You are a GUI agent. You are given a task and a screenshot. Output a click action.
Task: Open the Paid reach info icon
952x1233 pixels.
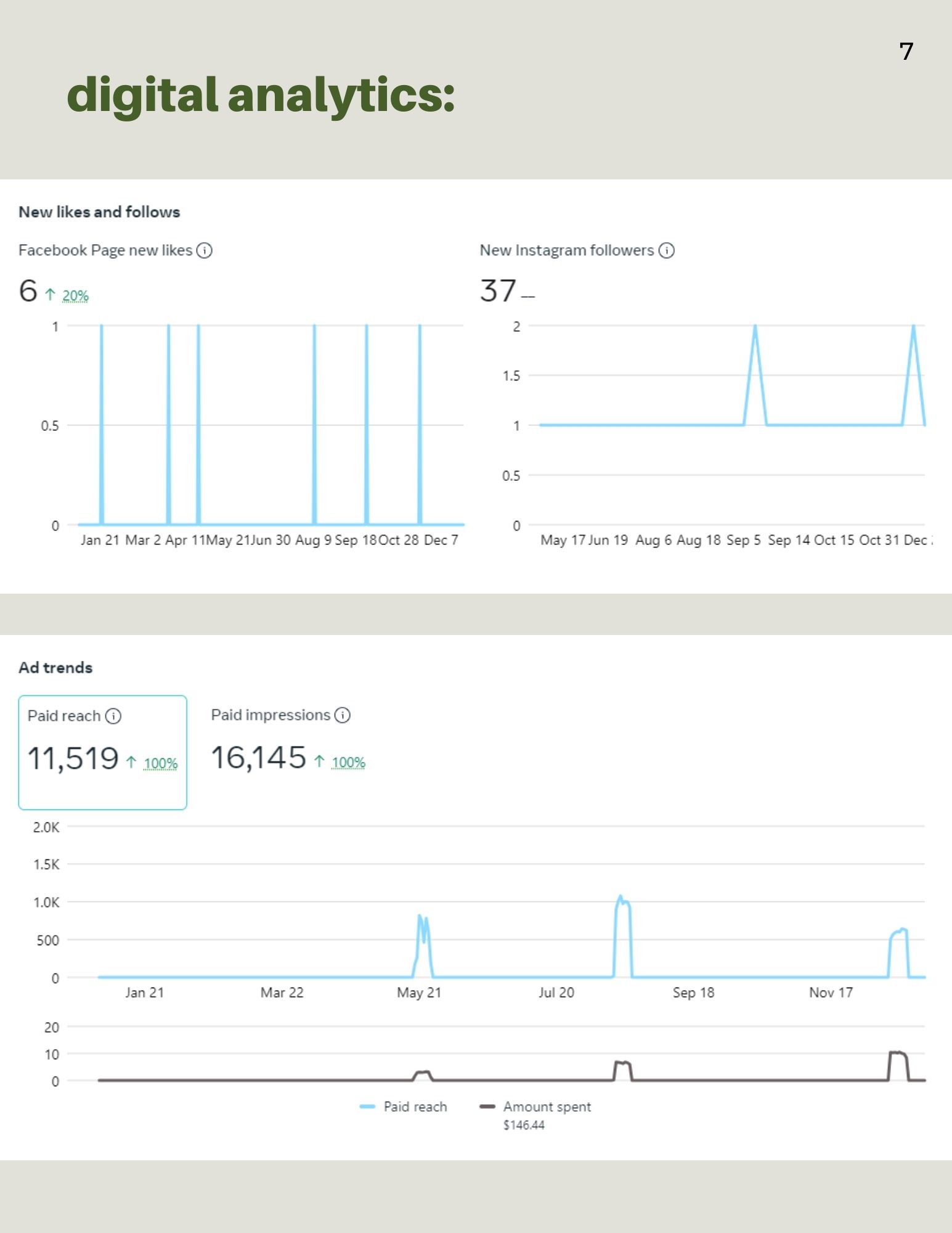coord(113,716)
